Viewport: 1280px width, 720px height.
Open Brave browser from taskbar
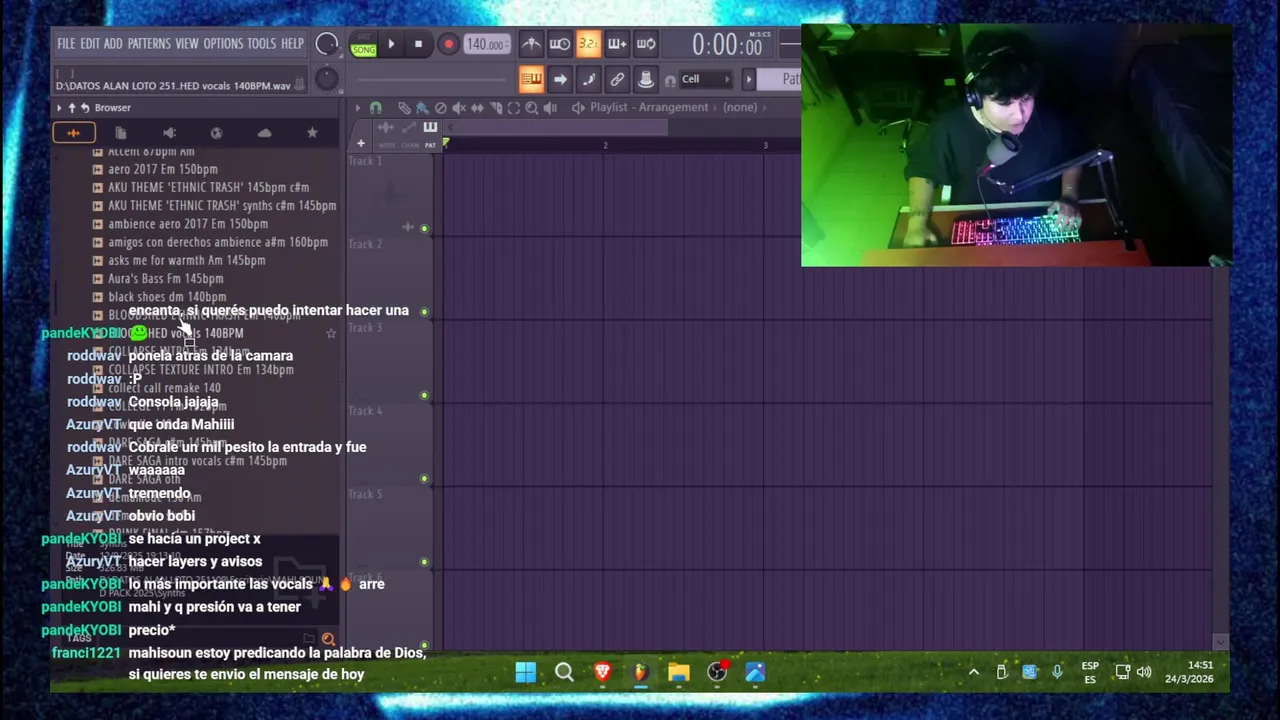(x=602, y=672)
